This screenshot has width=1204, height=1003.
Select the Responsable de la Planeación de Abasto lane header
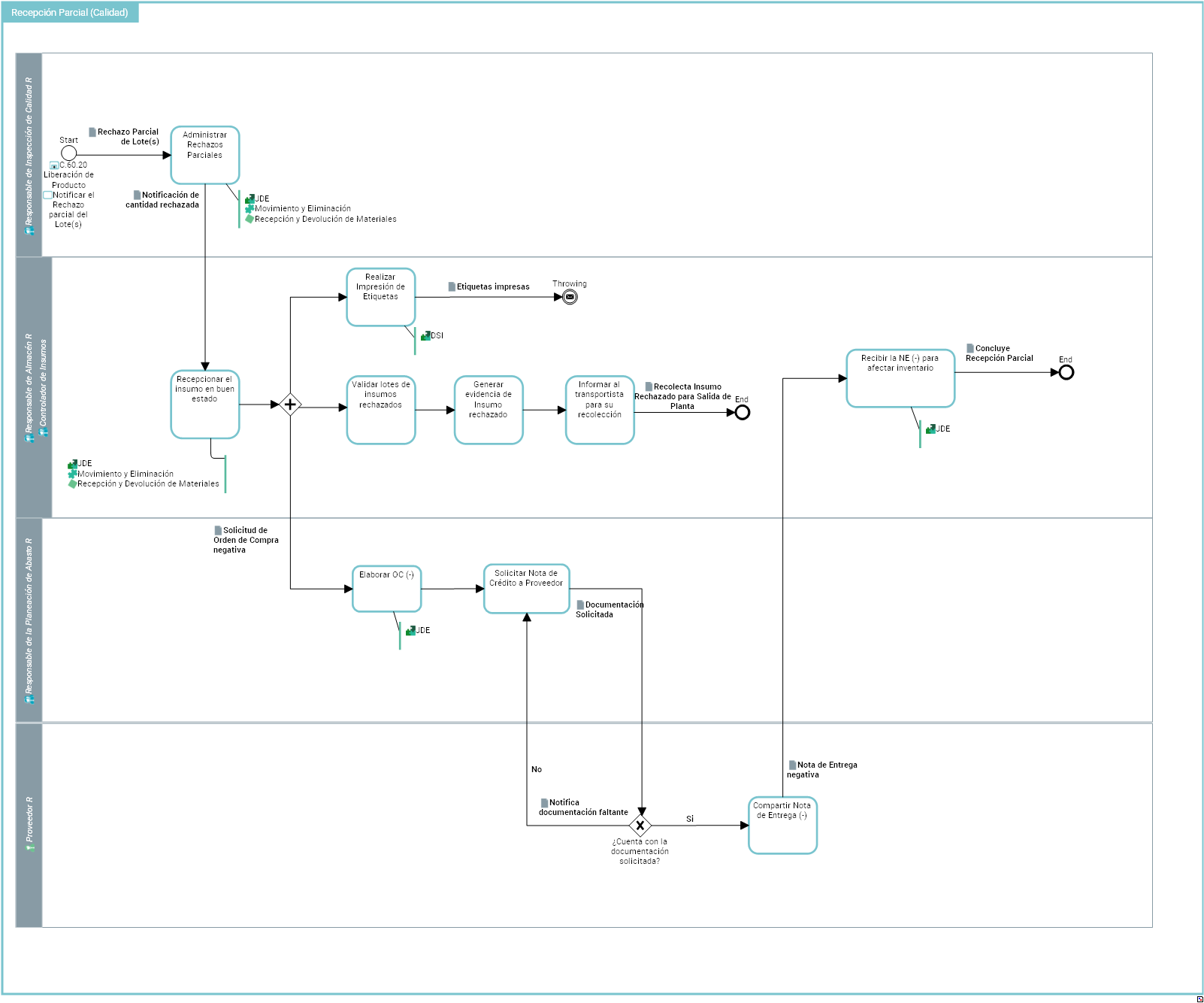click(29, 620)
